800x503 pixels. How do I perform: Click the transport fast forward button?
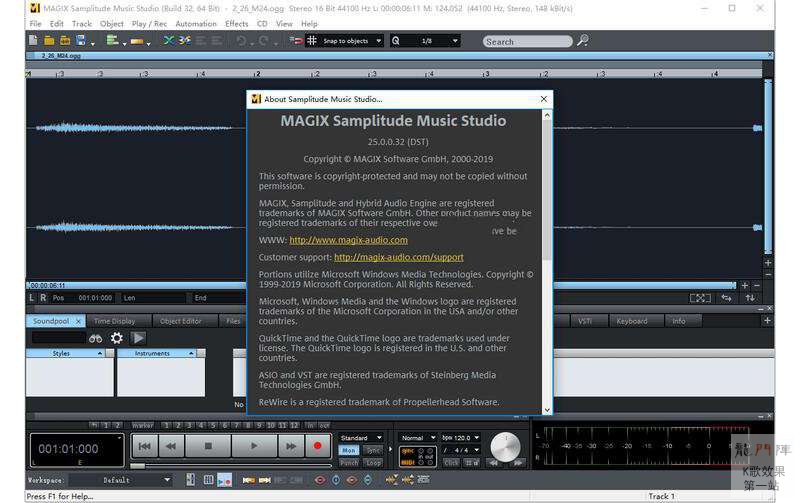click(291, 446)
